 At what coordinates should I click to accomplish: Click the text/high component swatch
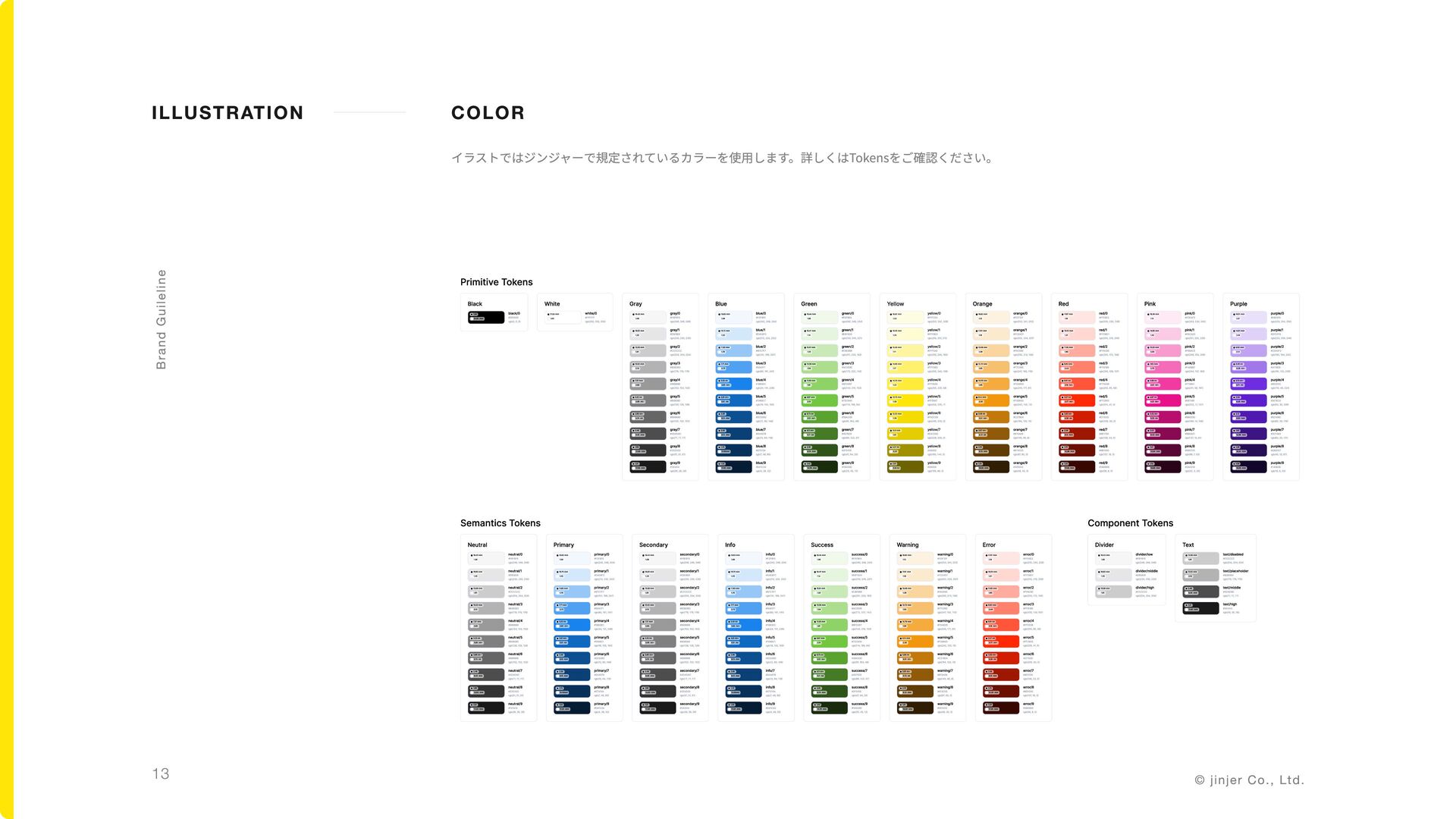pyautogui.click(x=1200, y=608)
